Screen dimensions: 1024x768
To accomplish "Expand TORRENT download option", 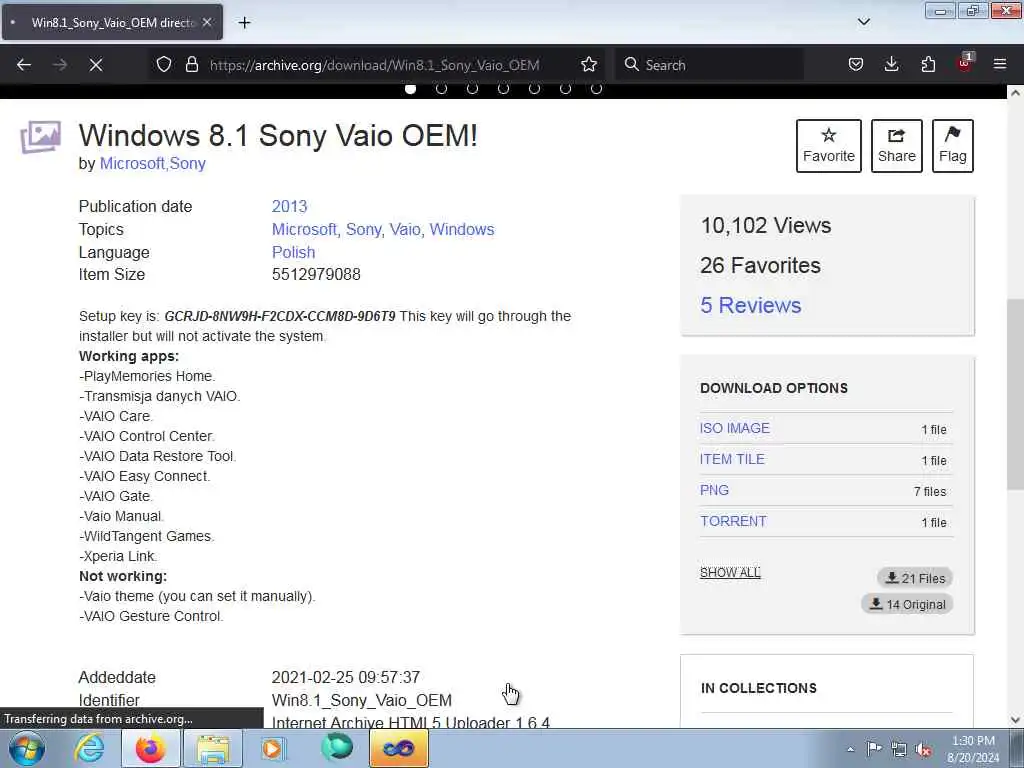I will (733, 521).
